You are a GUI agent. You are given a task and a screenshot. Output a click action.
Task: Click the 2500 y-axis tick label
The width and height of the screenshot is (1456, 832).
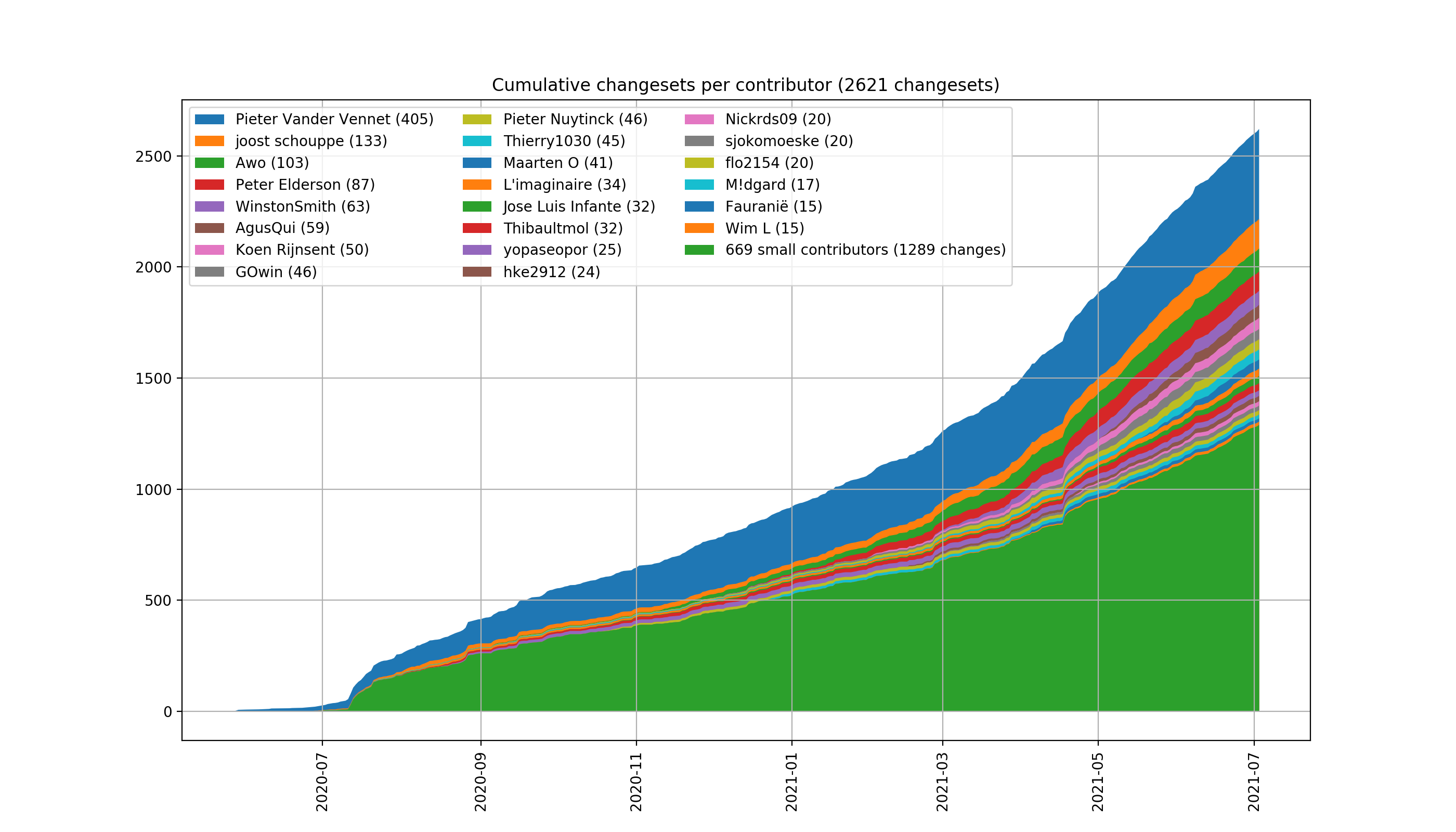153,157
